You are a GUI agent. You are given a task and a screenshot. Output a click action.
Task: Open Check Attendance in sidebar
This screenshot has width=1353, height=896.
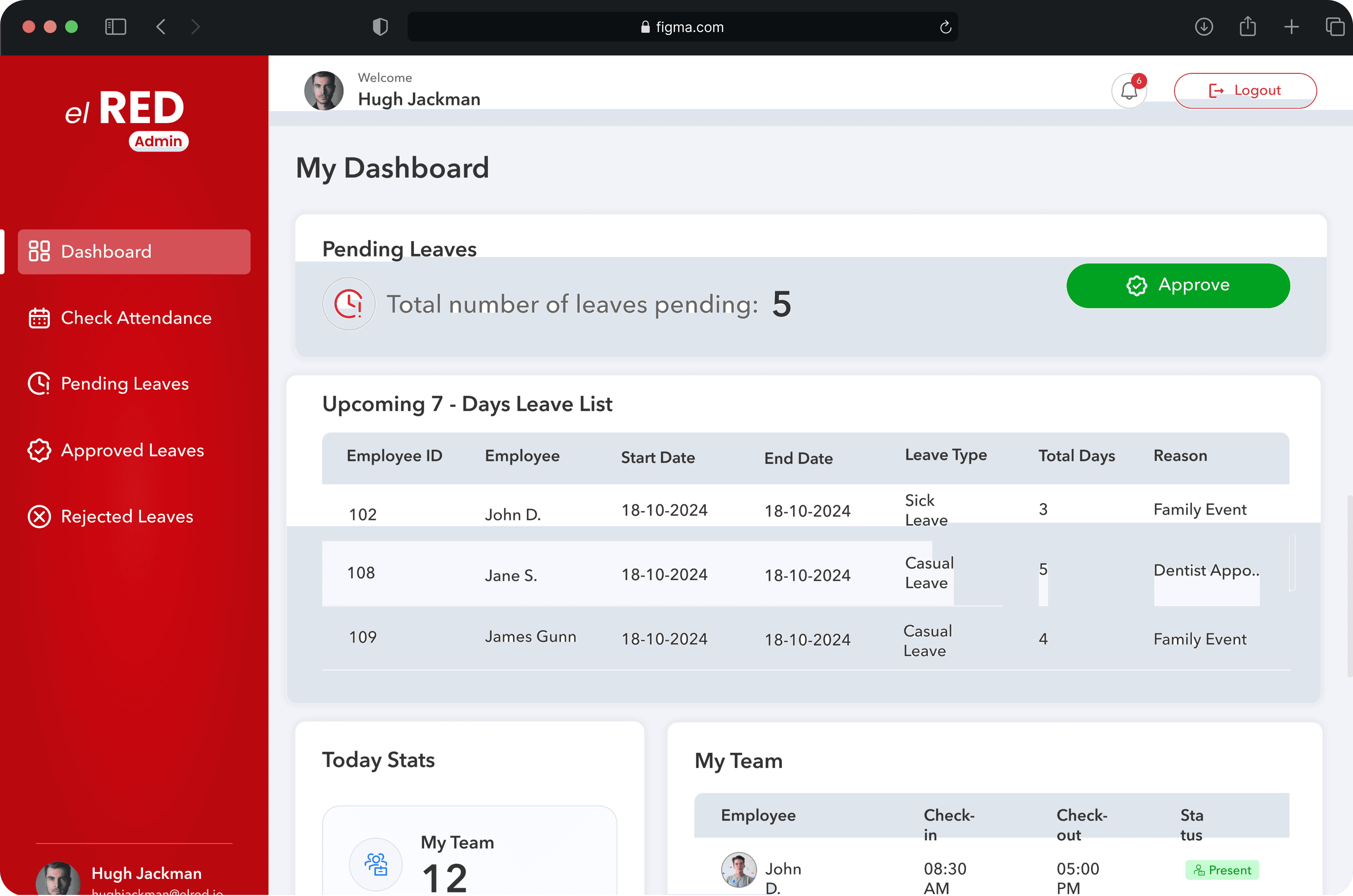[x=136, y=318]
